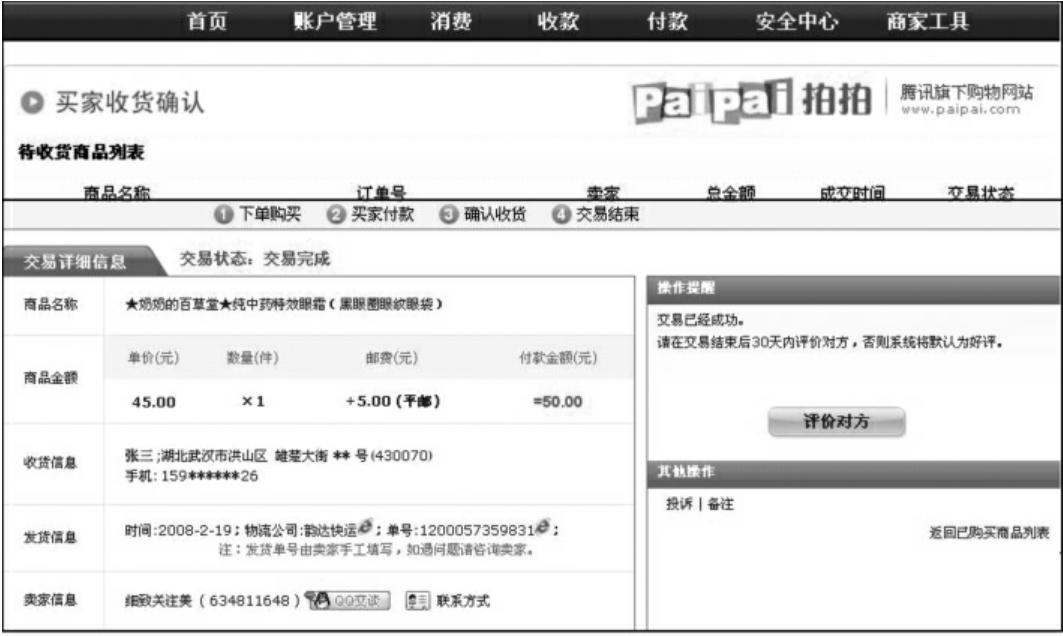Image resolution: width=1063 pixels, height=636 pixels.
Task: Click the 评价对方 button
Action: click(837, 422)
